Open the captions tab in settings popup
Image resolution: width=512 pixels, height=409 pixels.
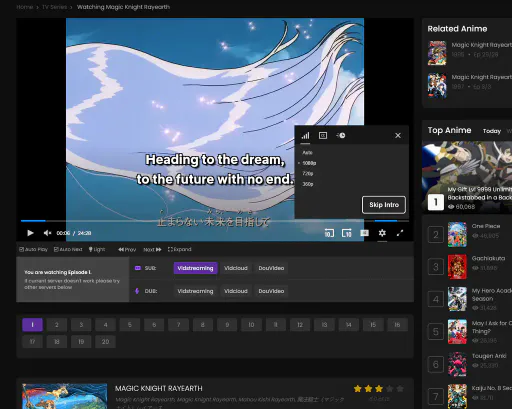tap(323, 136)
